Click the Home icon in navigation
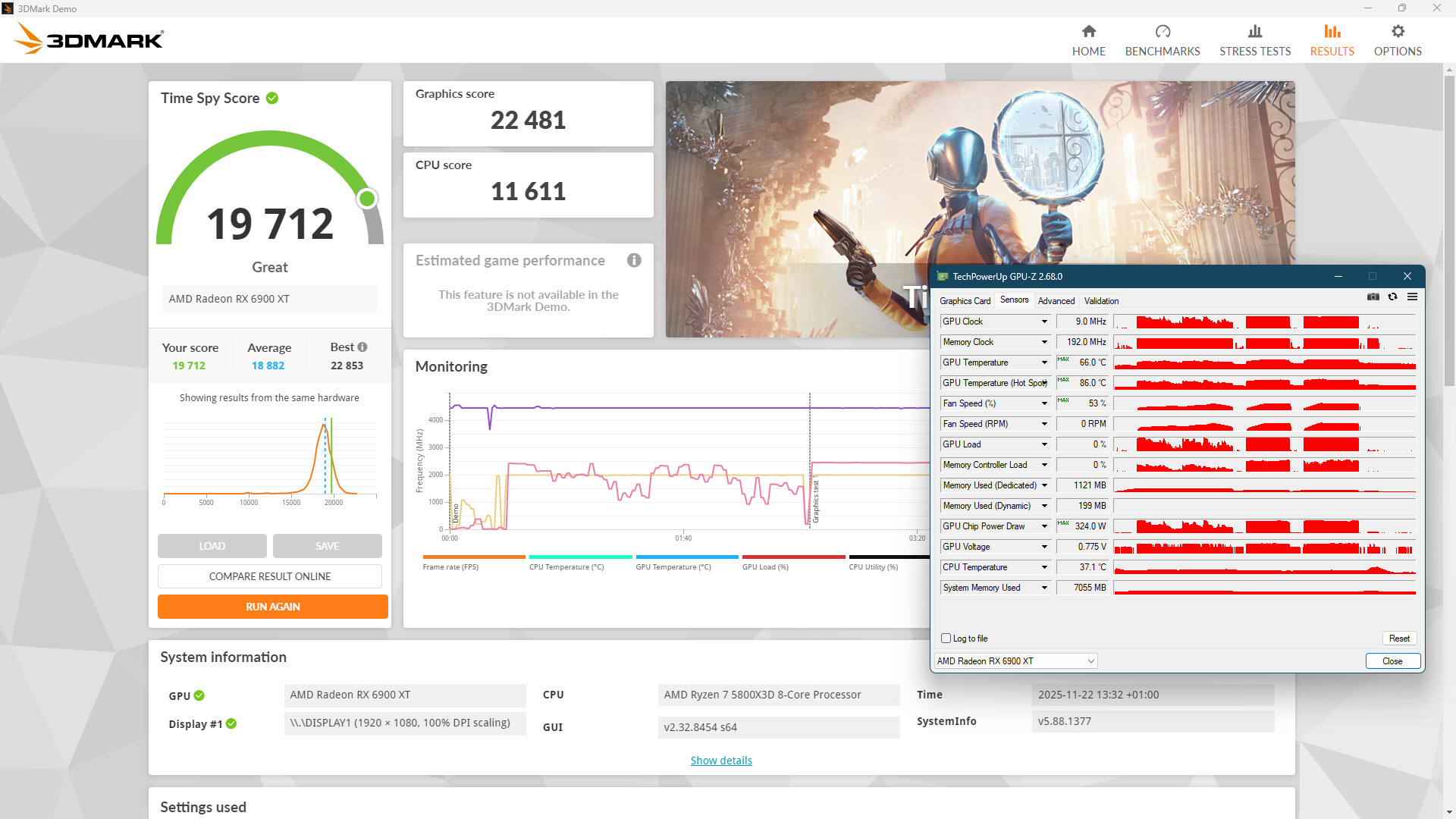The width and height of the screenshot is (1456, 819). (x=1088, y=32)
